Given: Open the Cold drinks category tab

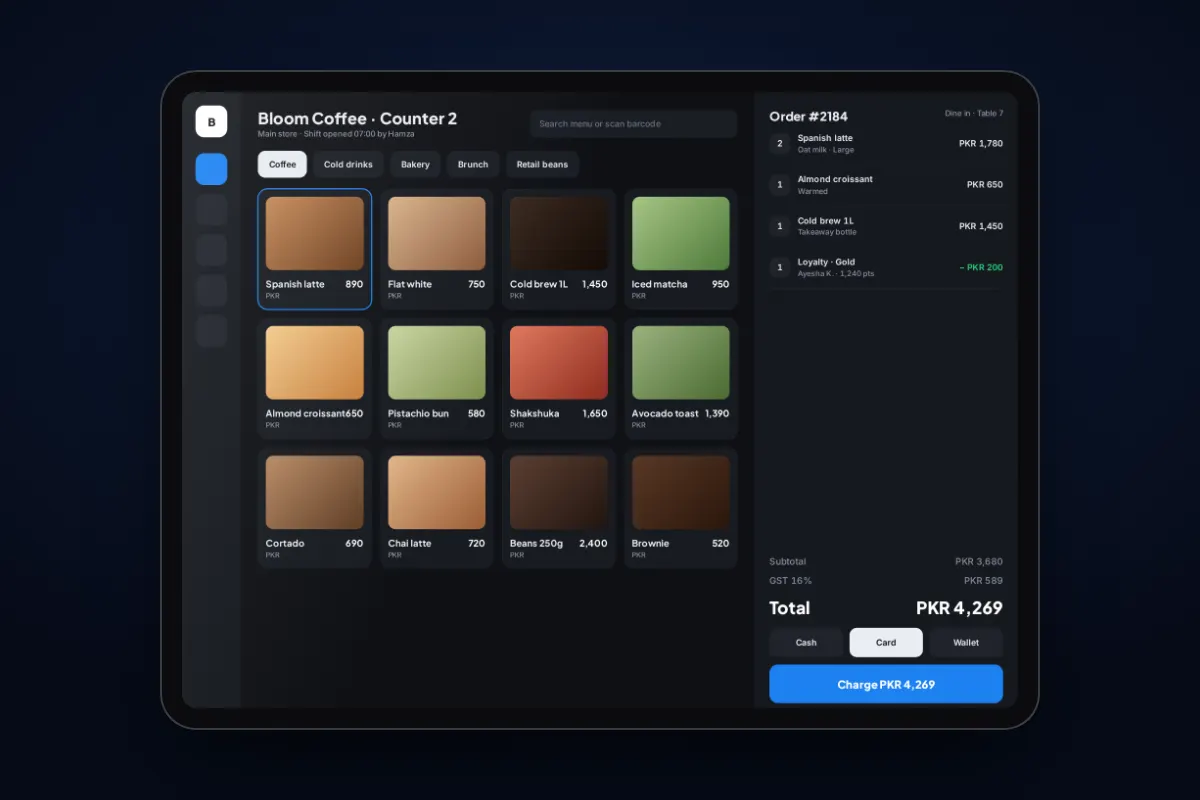Looking at the screenshot, I should (348, 164).
